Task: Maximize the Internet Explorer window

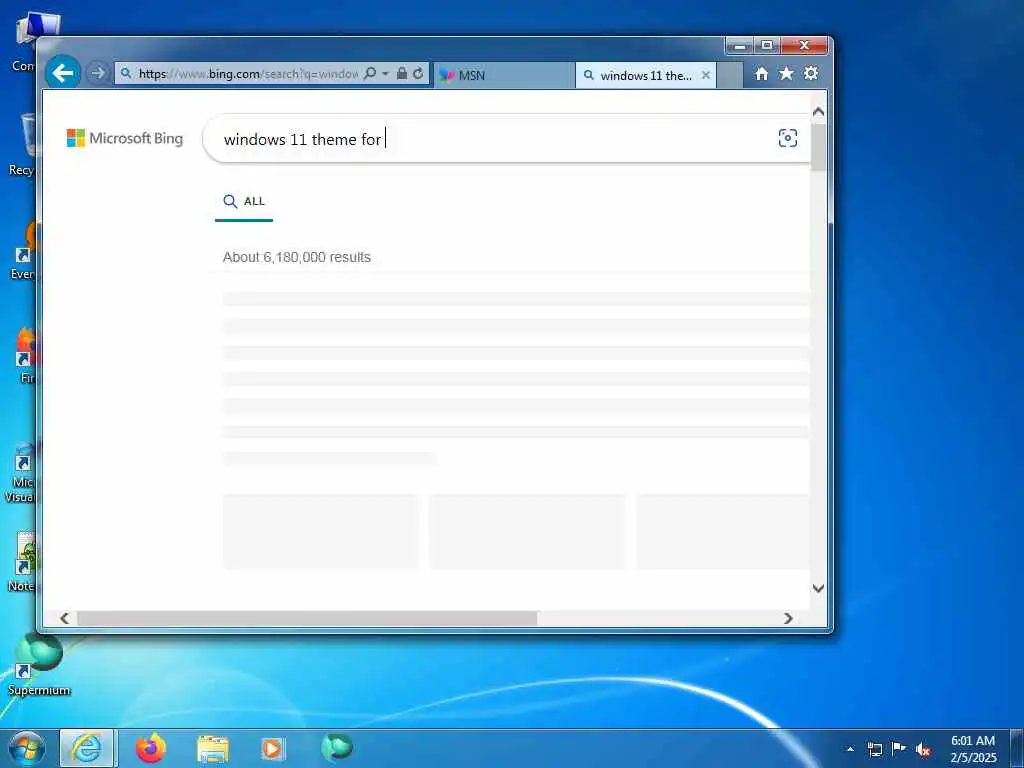Action: point(767,46)
